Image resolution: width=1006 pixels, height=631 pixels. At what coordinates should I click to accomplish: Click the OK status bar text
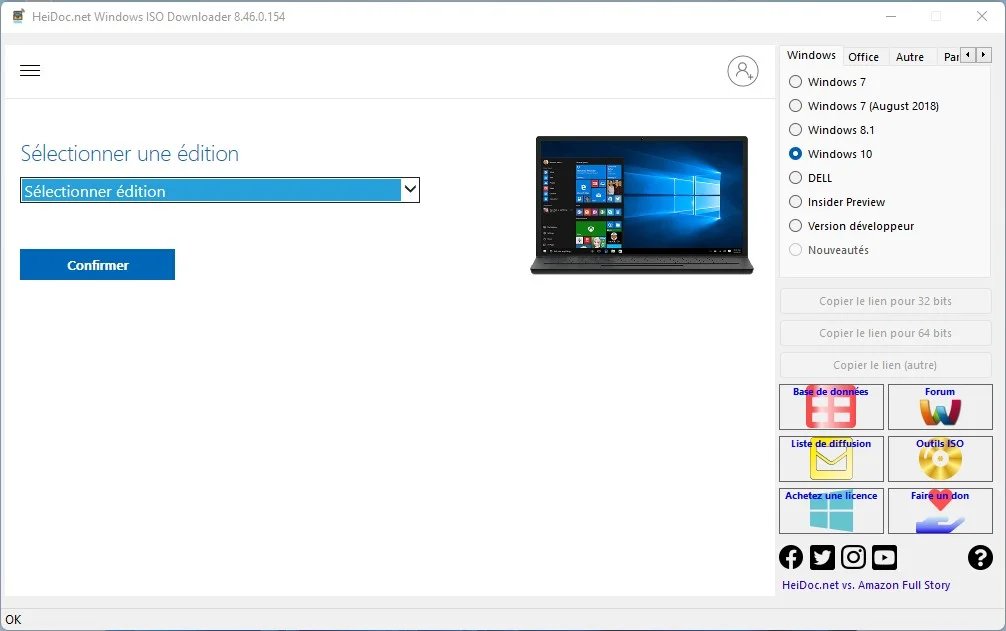pyautogui.click(x=13, y=619)
